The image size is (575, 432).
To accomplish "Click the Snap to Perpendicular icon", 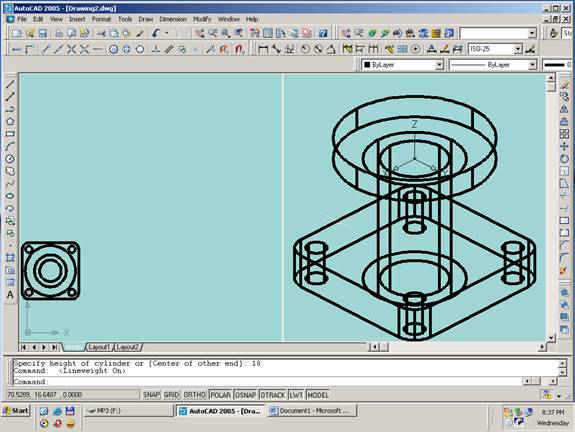I will point(156,49).
